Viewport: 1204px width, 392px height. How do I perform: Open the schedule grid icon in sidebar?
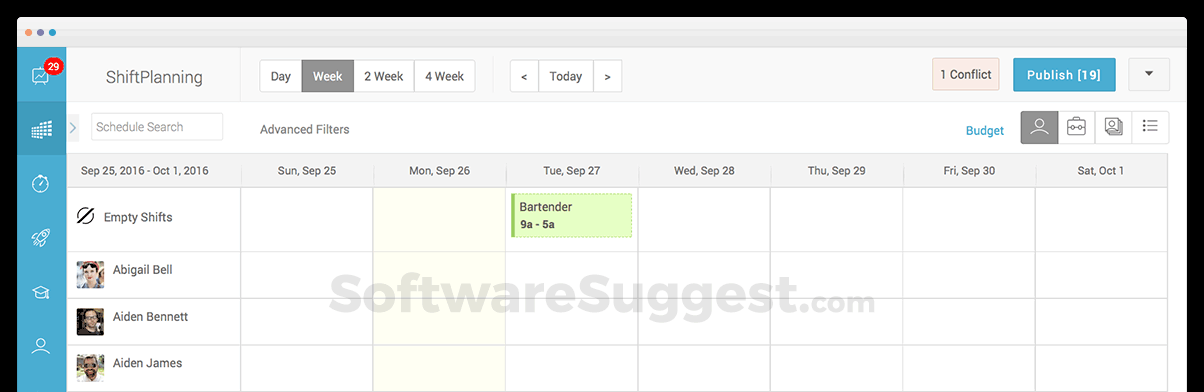[x=41, y=129]
